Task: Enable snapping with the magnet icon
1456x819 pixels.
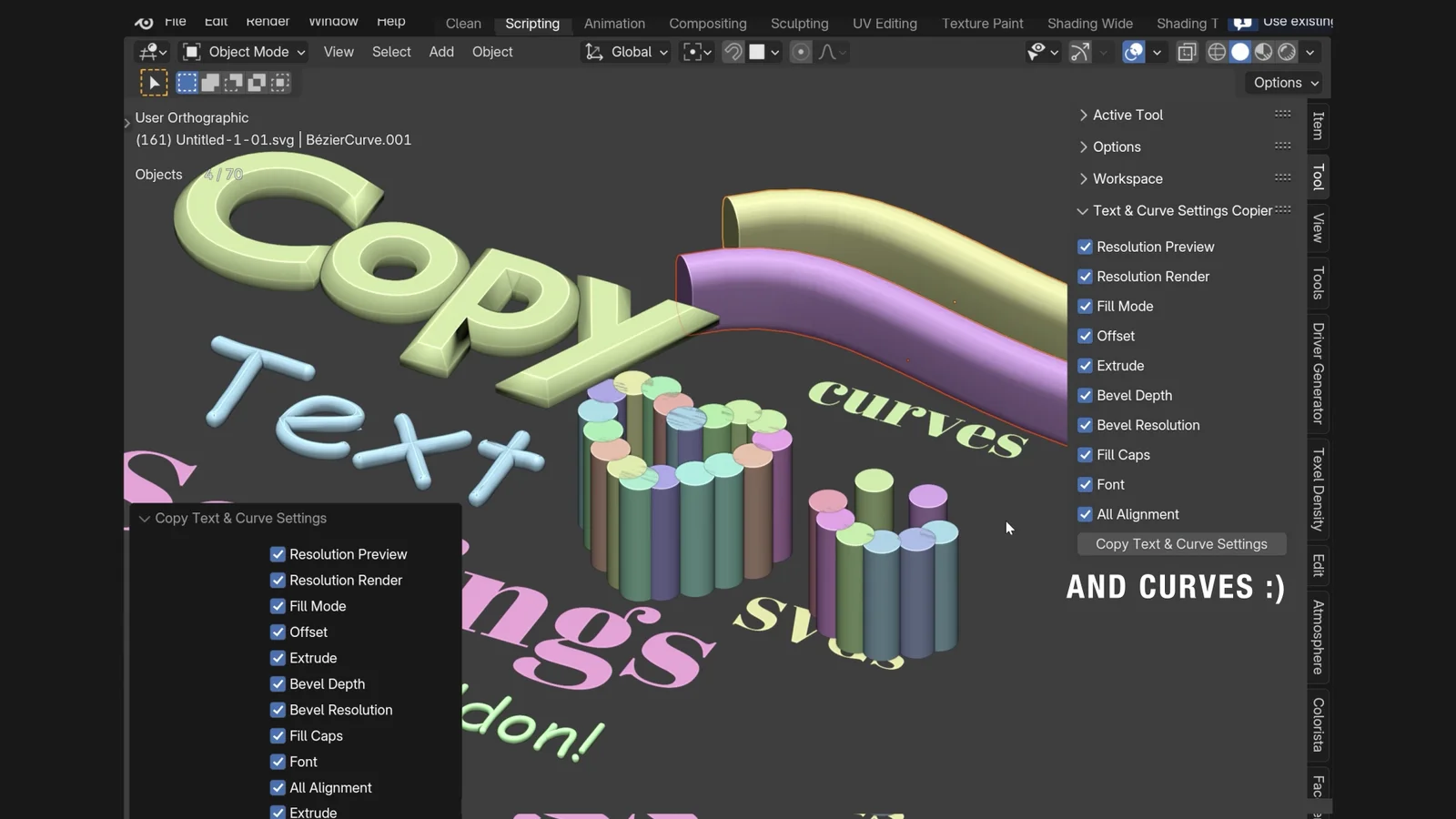Action: point(733,52)
